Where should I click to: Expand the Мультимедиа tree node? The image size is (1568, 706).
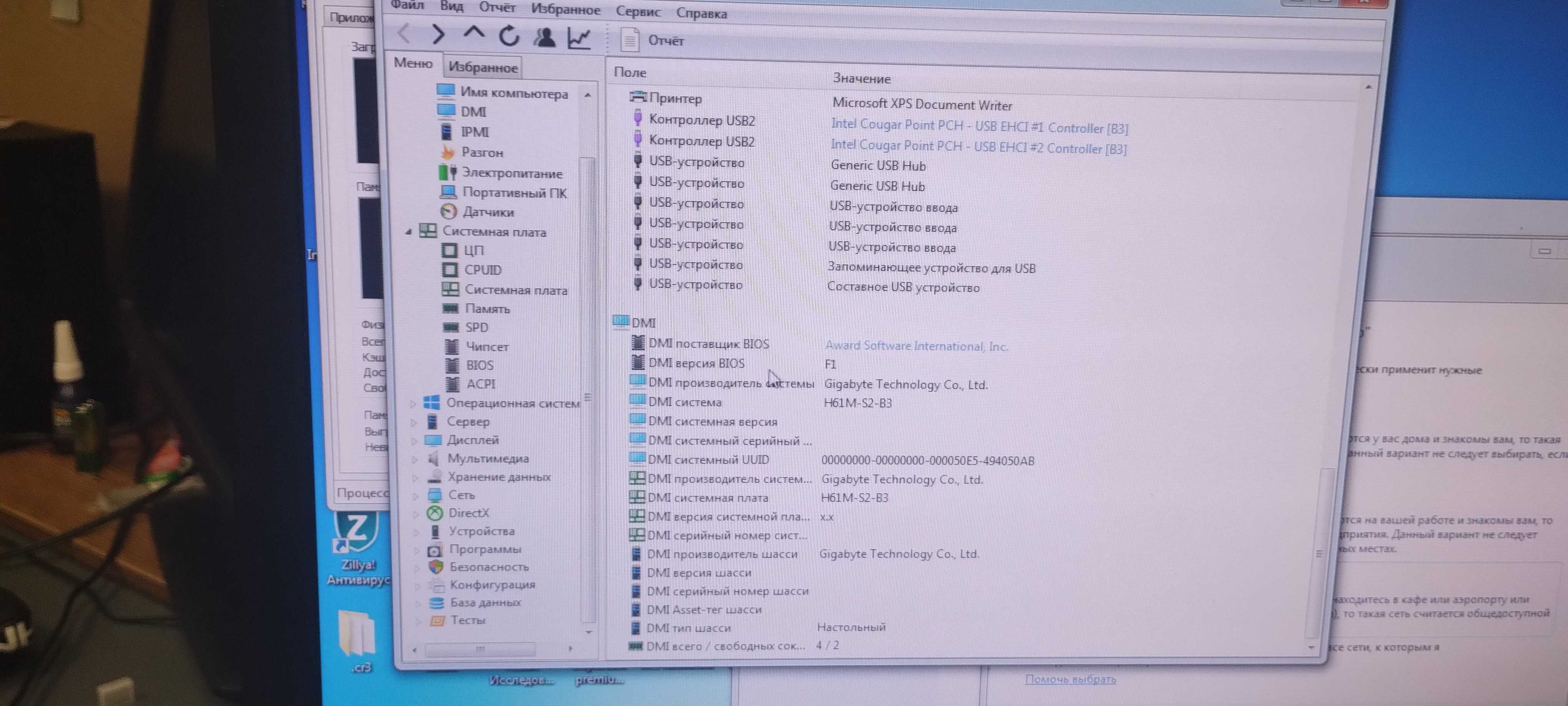tap(415, 459)
